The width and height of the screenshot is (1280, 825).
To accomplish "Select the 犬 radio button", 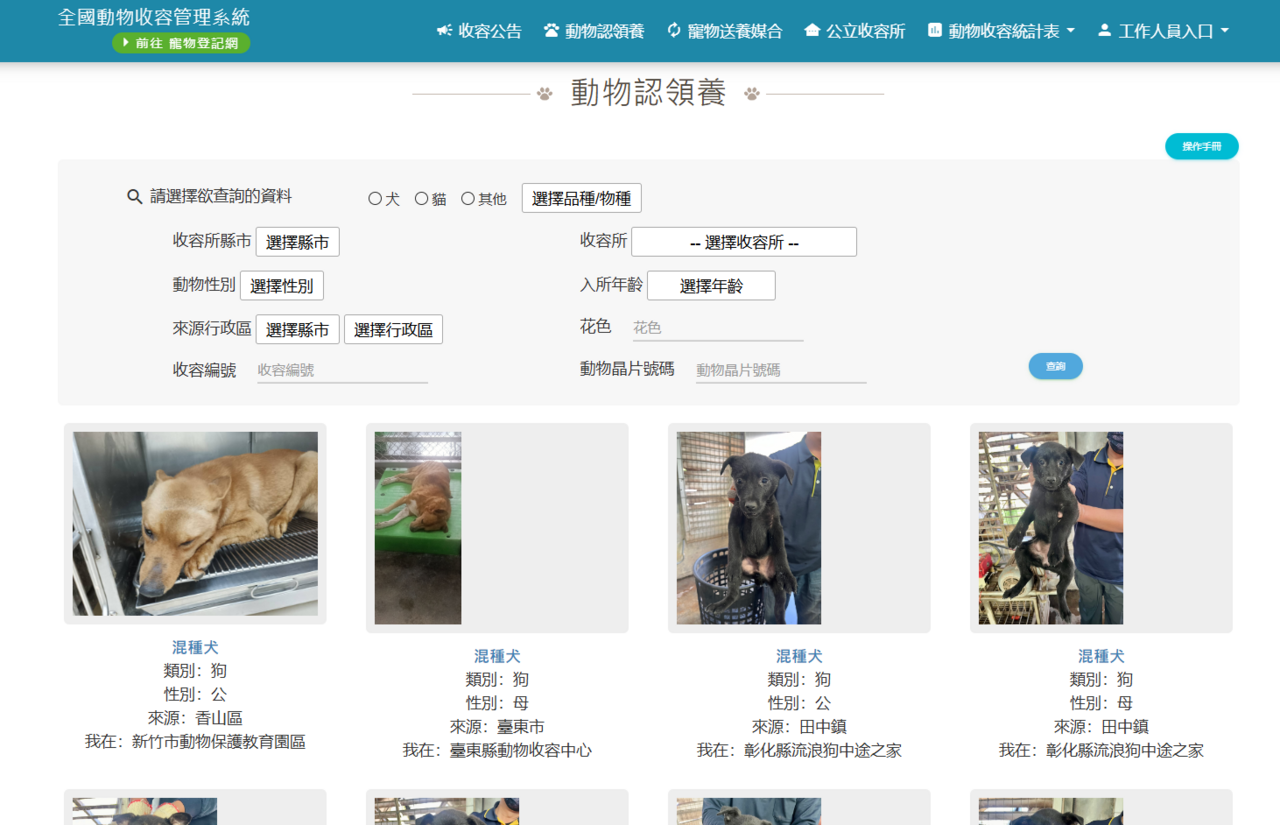I will [375, 199].
